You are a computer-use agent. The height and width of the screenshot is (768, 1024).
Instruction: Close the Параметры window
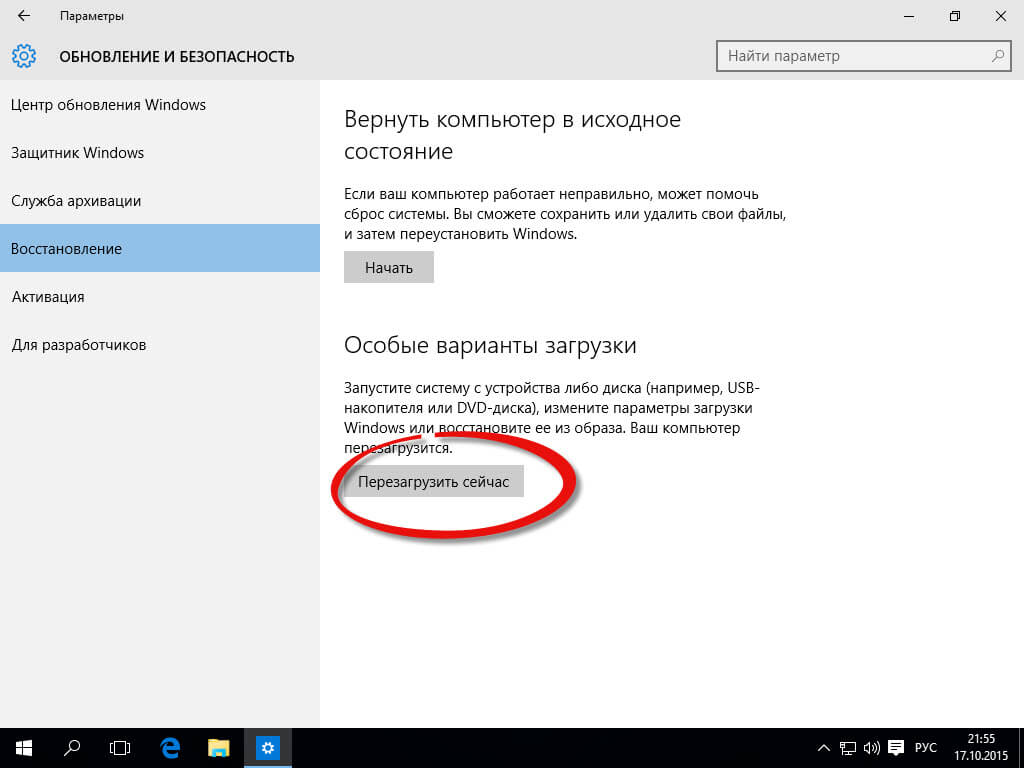(1000, 16)
